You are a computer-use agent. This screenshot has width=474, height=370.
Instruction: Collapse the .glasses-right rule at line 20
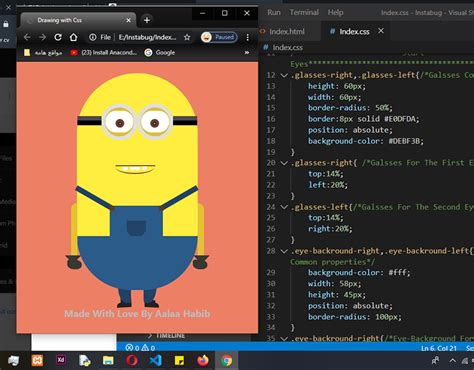pyautogui.click(x=284, y=163)
